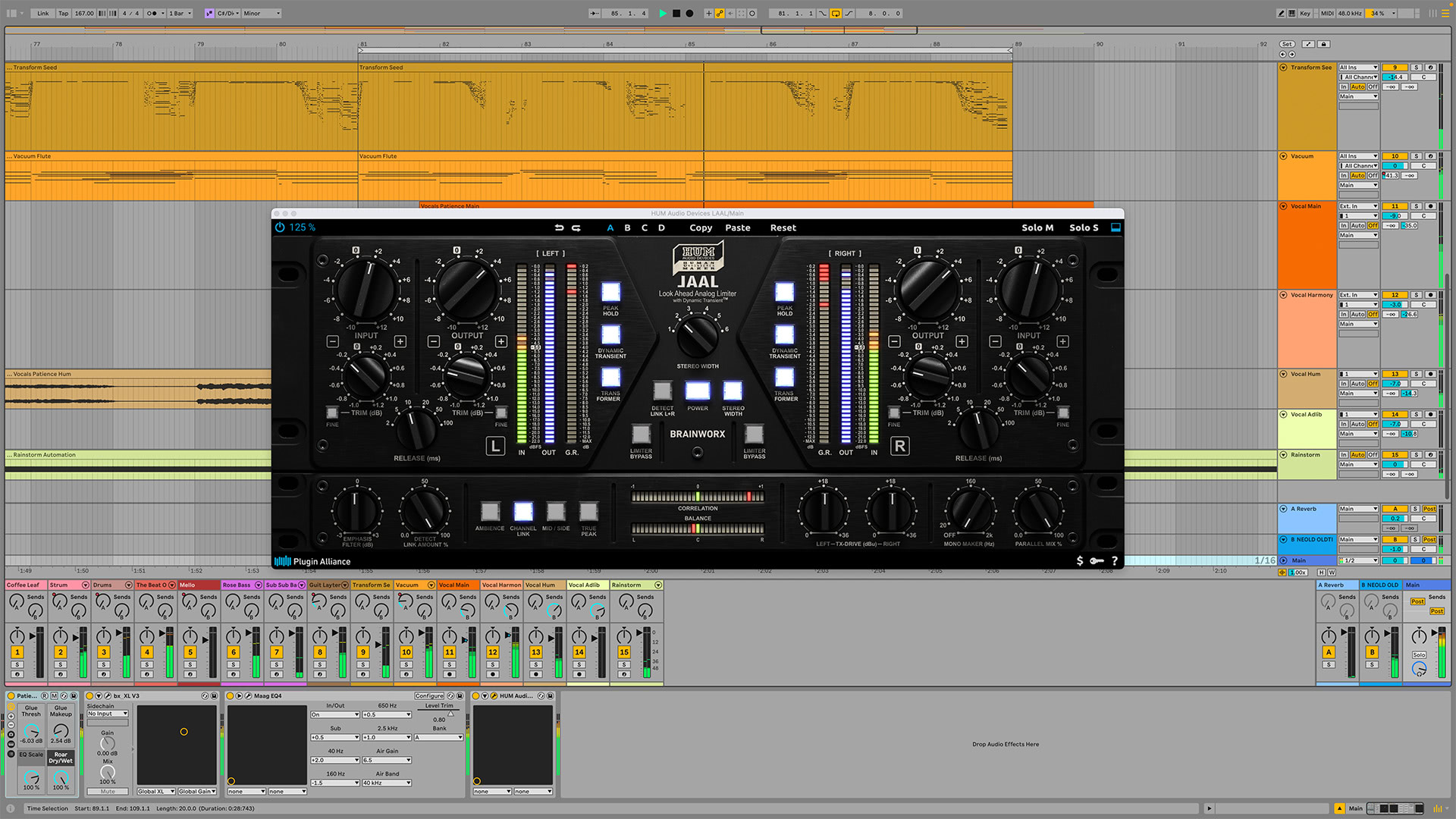
Task: Click the plugin help question mark icon
Action: pos(1115,561)
